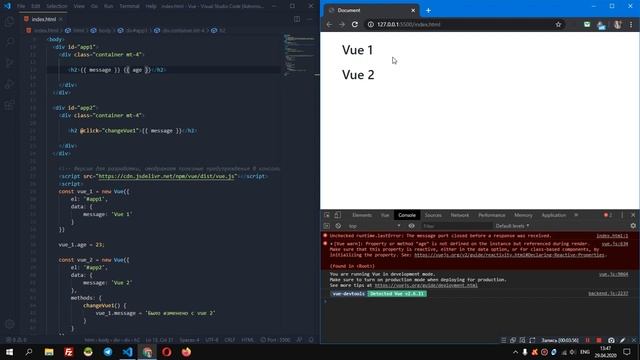The width and height of the screenshot is (640, 360).
Task: Click the Port 5500 Live Server status item
Action: (x=276, y=340)
